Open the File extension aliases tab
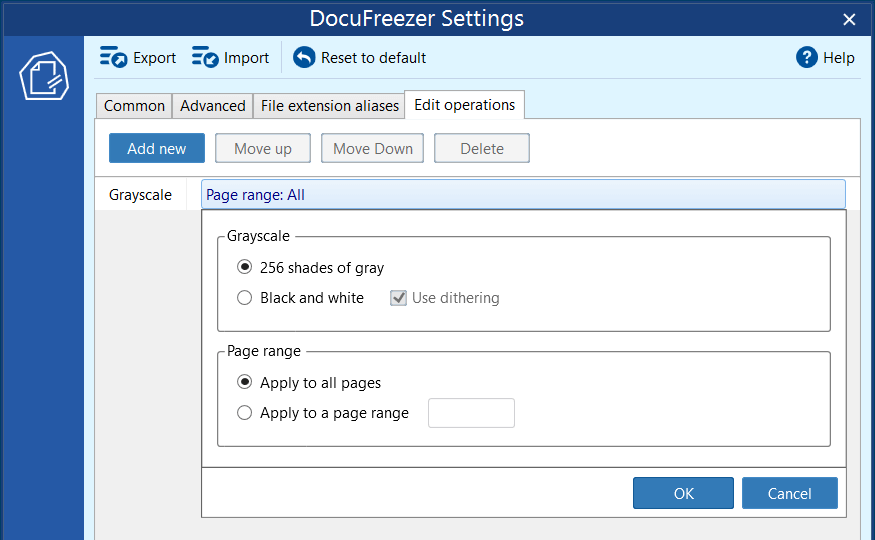This screenshot has height=540, width=875. click(x=329, y=106)
